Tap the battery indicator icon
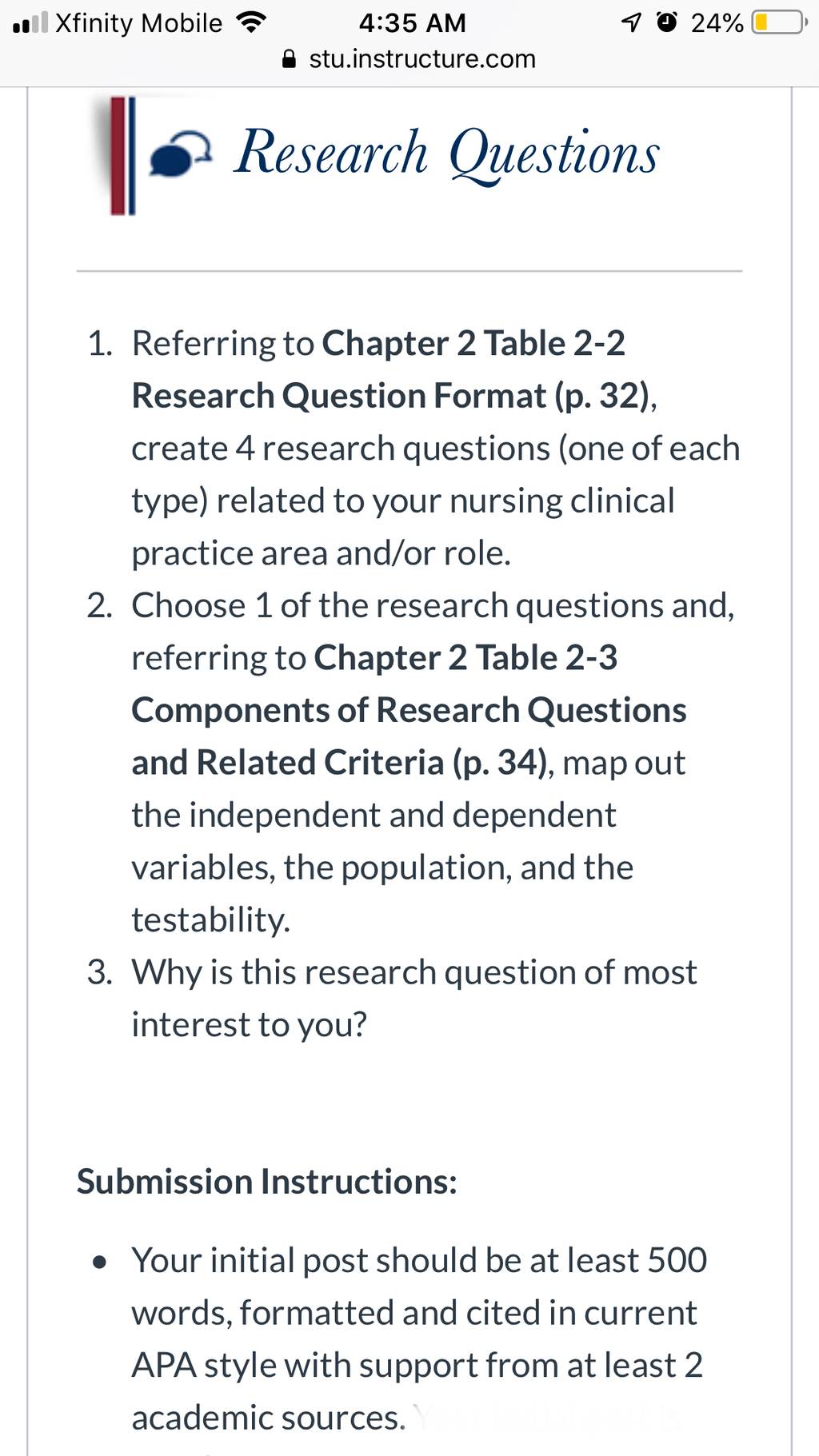 [779, 23]
